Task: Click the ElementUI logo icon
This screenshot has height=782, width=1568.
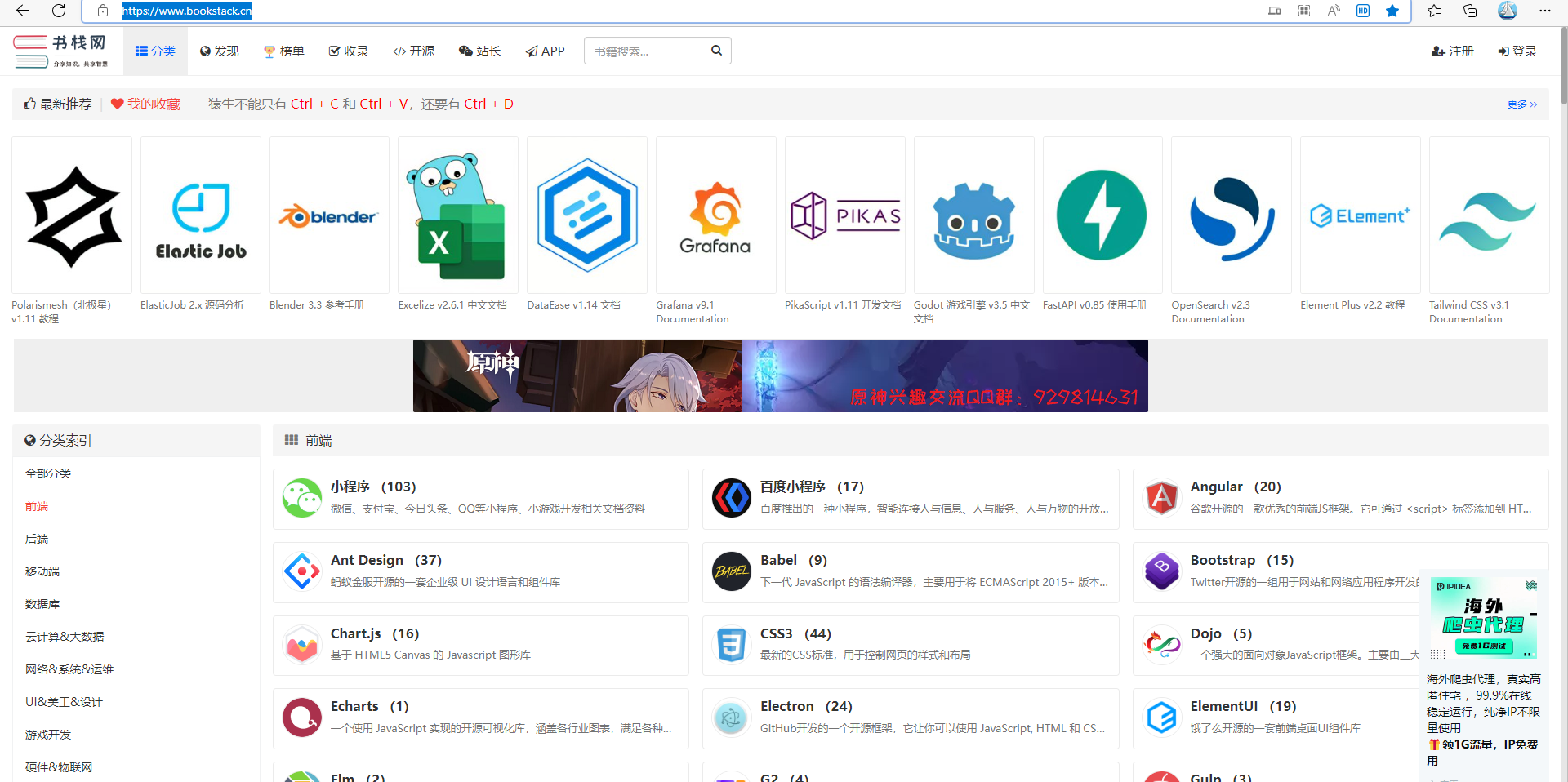Action: (1161, 718)
